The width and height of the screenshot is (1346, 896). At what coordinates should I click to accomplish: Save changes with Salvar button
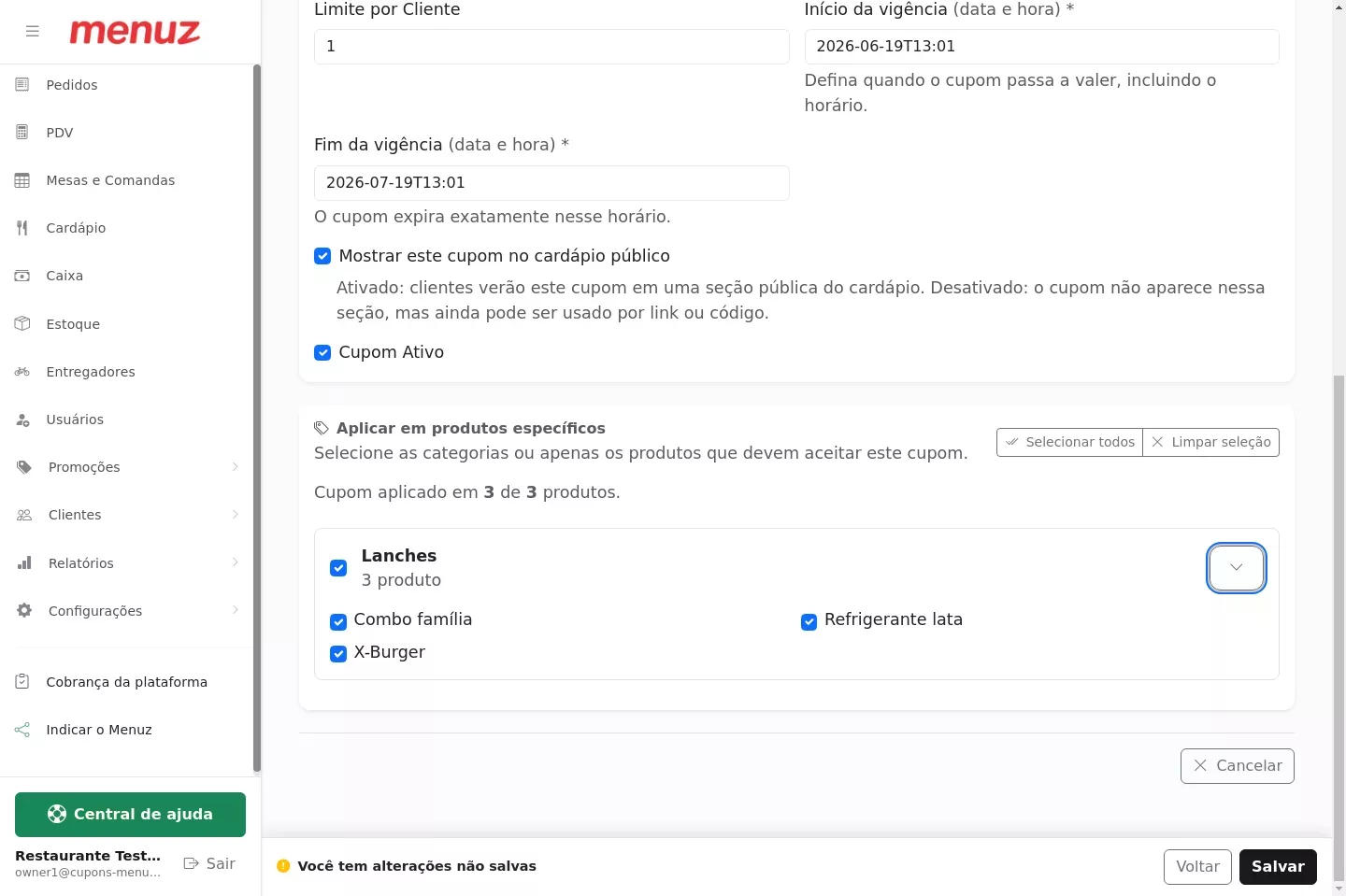(x=1278, y=867)
